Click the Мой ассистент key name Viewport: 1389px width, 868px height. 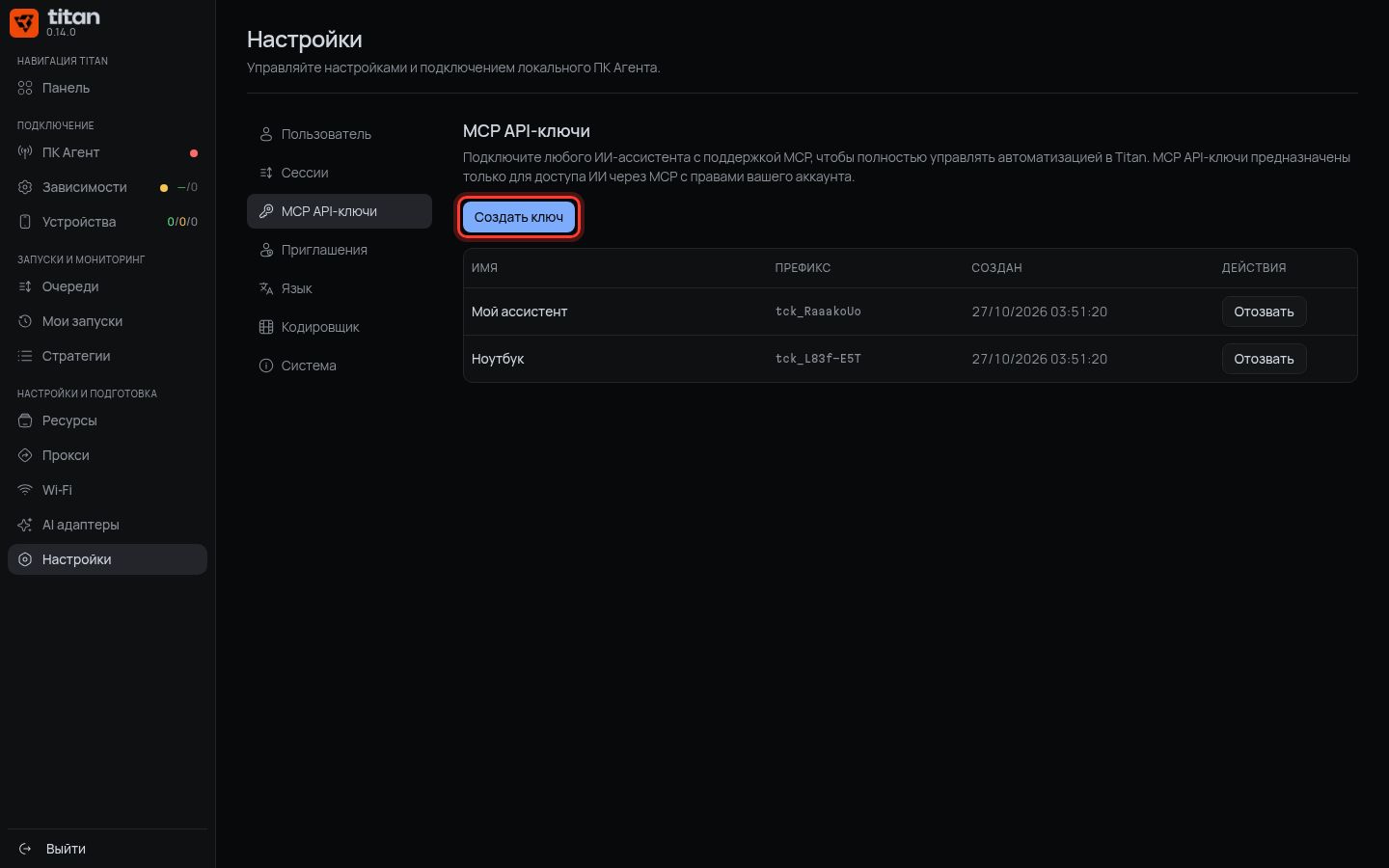pyautogui.click(x=519, y=312)
